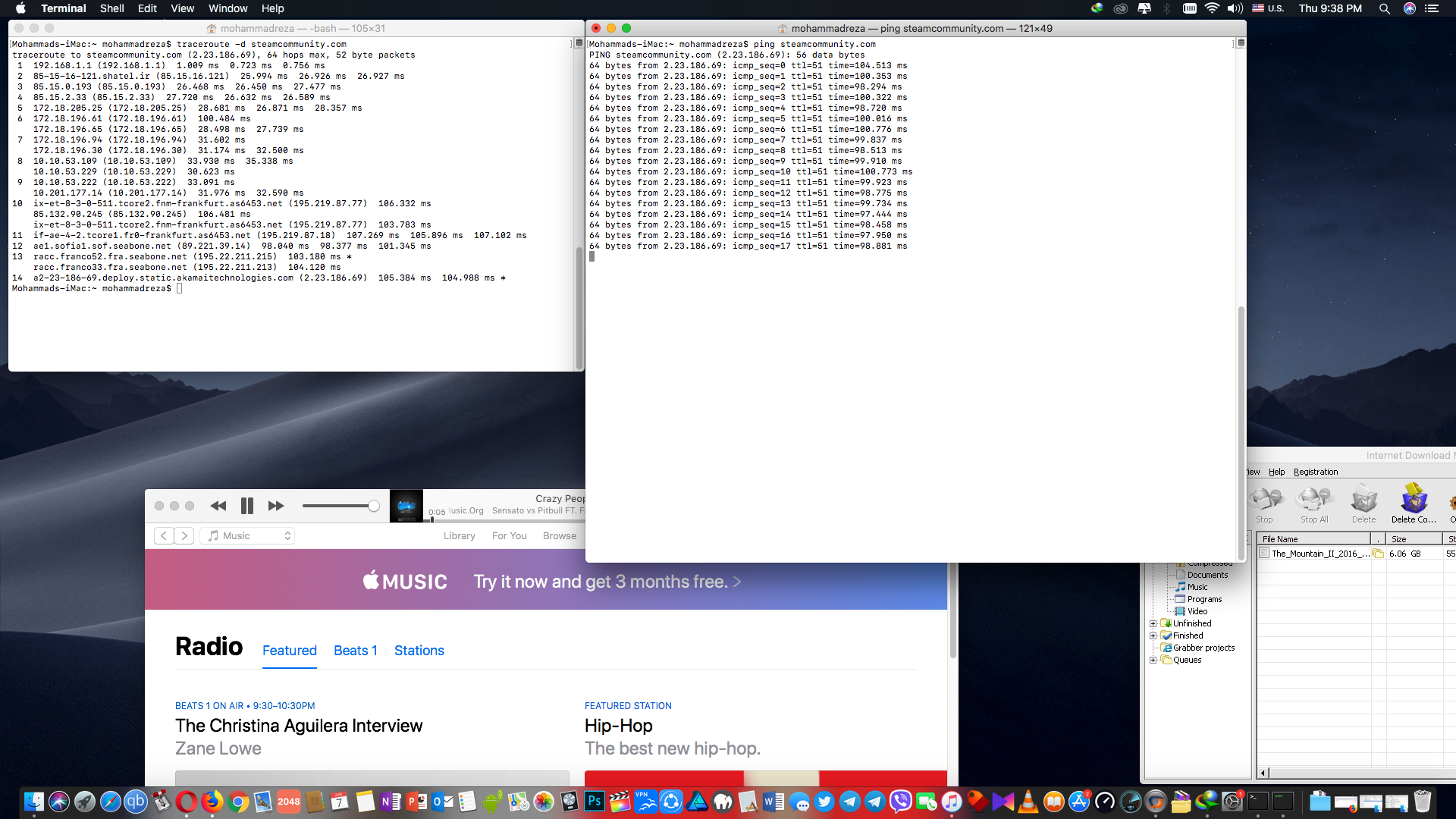Viewport: 1456px width, 819px height.
Task: Click the iTunes song progress bar
Action: 507,520
